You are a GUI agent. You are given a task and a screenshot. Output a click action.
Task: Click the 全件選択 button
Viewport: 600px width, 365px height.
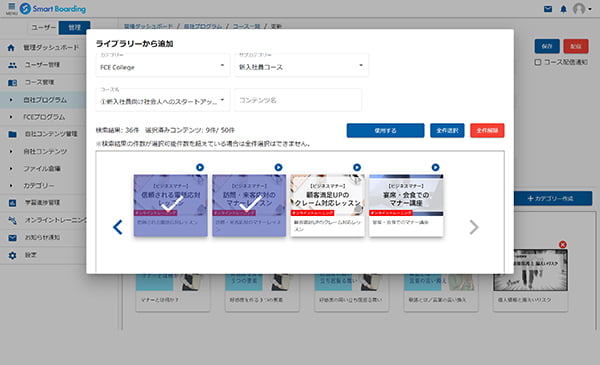pos(447,130)
